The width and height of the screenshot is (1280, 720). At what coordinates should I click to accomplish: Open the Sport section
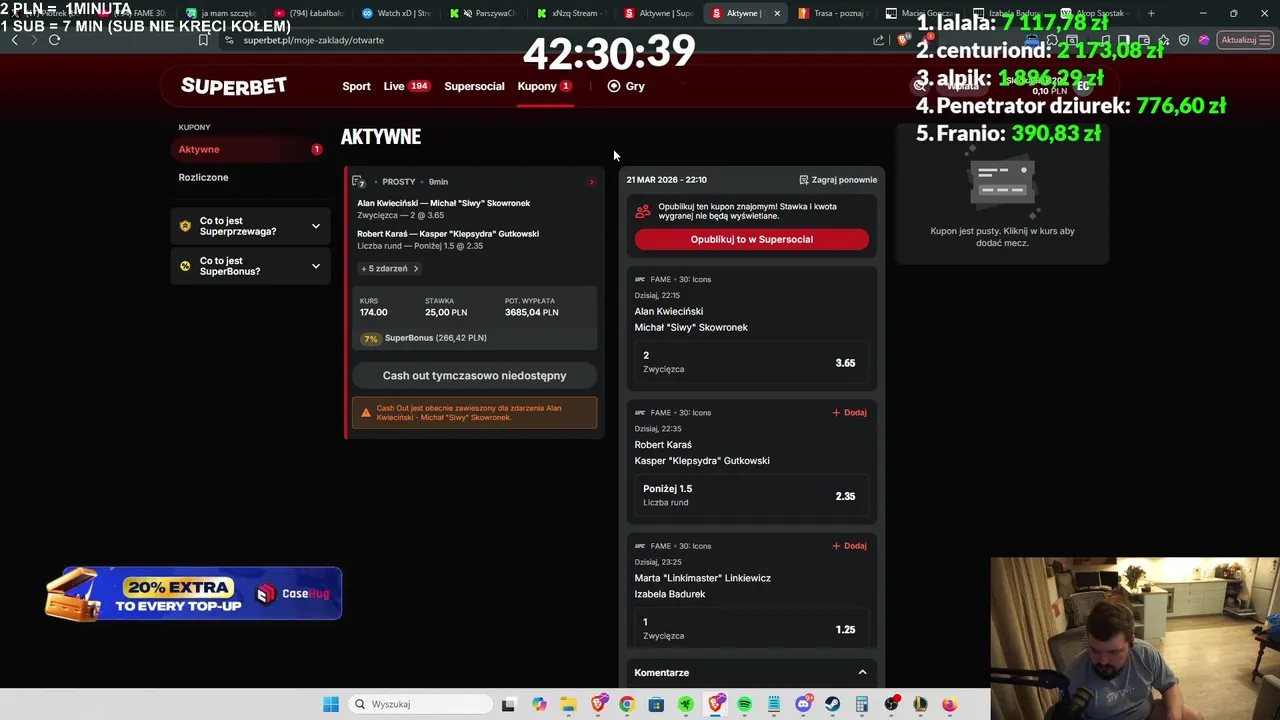(x=356, y=86)
